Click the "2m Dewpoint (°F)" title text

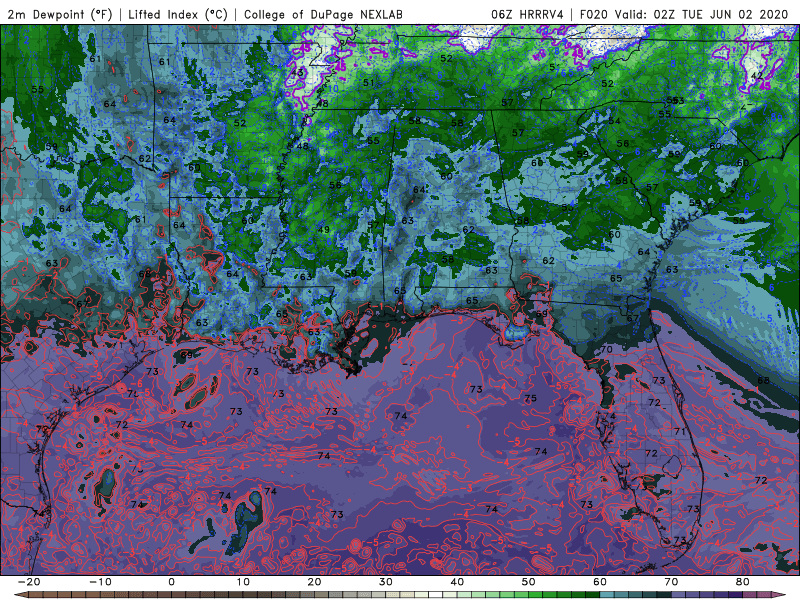coord(60,14)
